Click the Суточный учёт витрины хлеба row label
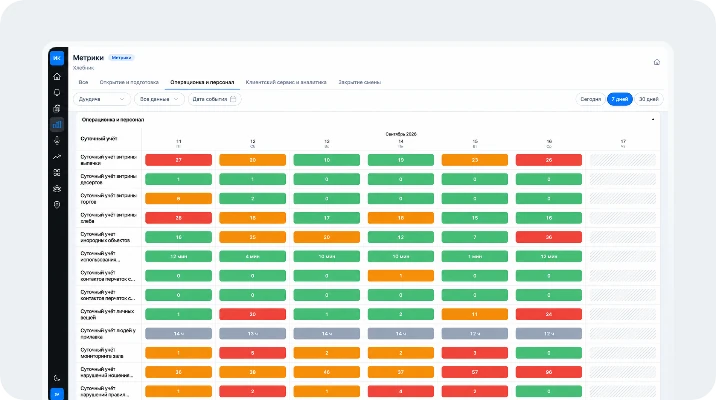 pyautogui.click(x=109, y=218)
